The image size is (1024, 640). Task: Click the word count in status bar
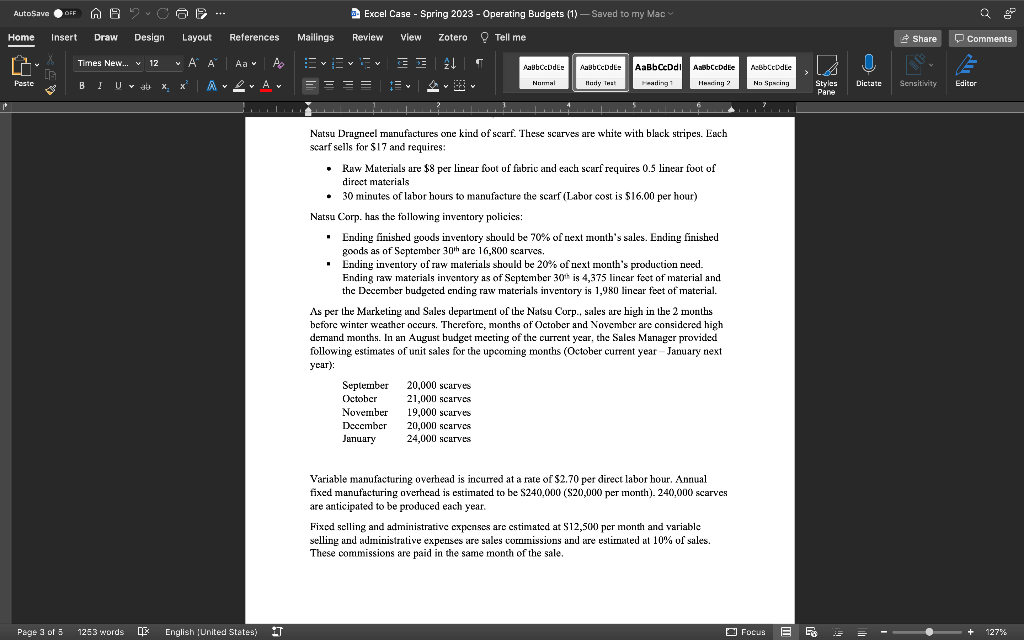(x=101, y=632)
